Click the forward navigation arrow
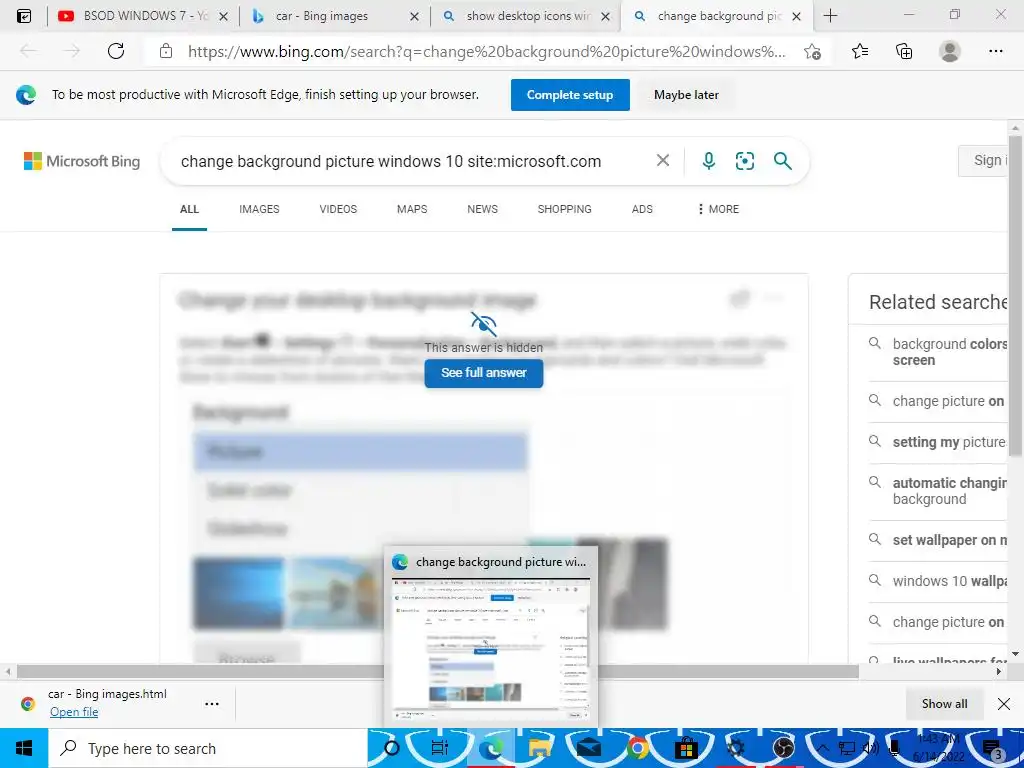 pos(72,51)
